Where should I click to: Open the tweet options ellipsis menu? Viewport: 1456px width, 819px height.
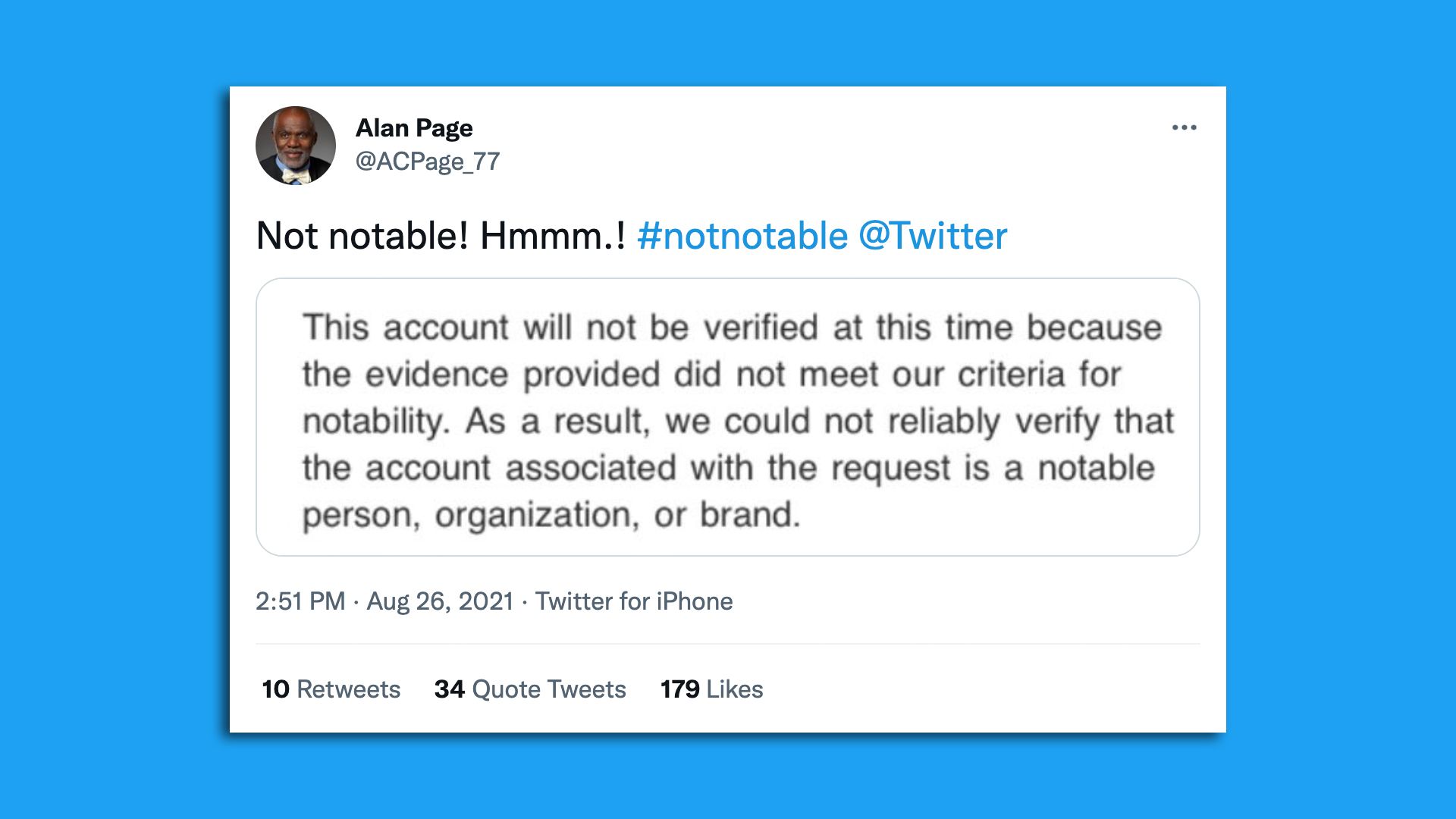click(x=1185, y=127)
